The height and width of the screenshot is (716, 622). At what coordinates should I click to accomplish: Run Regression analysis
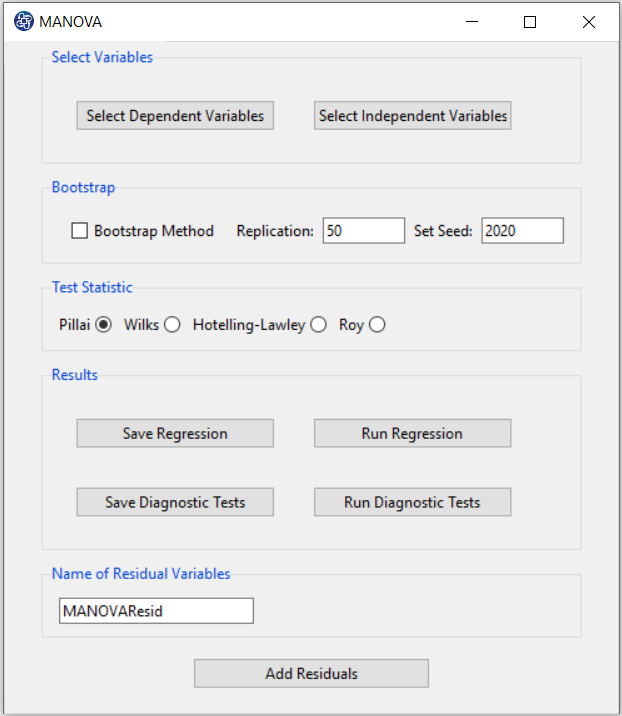[413, 433]
